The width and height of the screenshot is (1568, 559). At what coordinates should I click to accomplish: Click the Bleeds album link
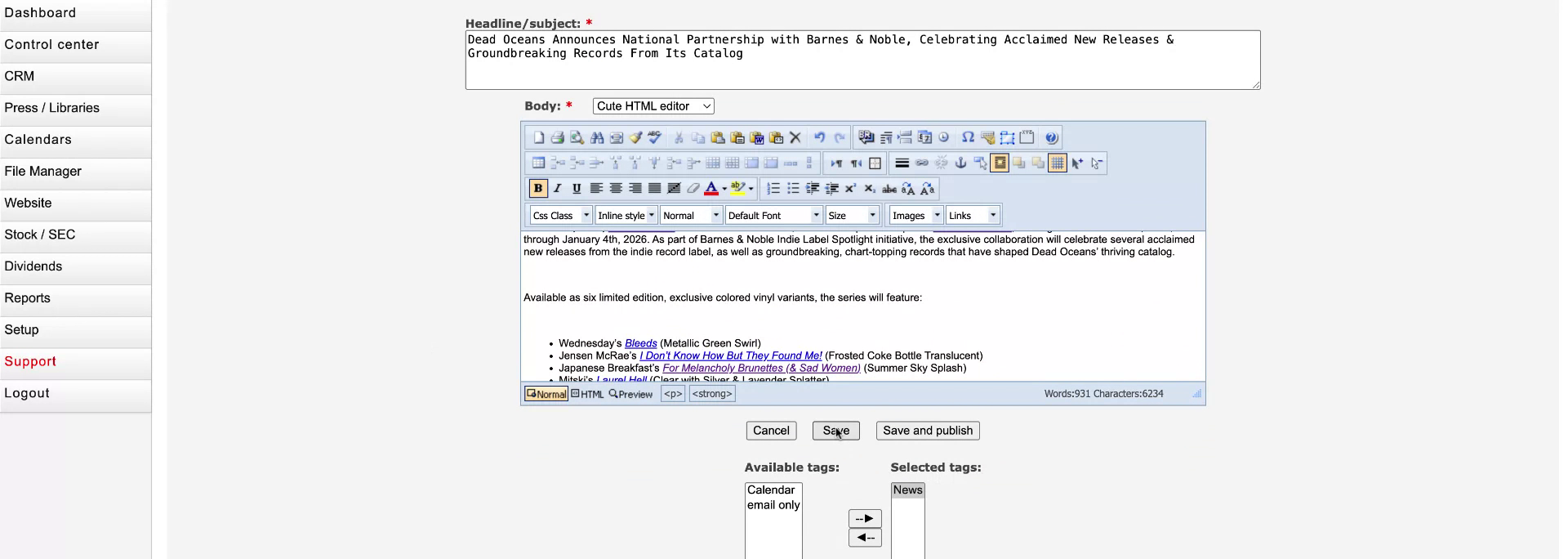640,343
